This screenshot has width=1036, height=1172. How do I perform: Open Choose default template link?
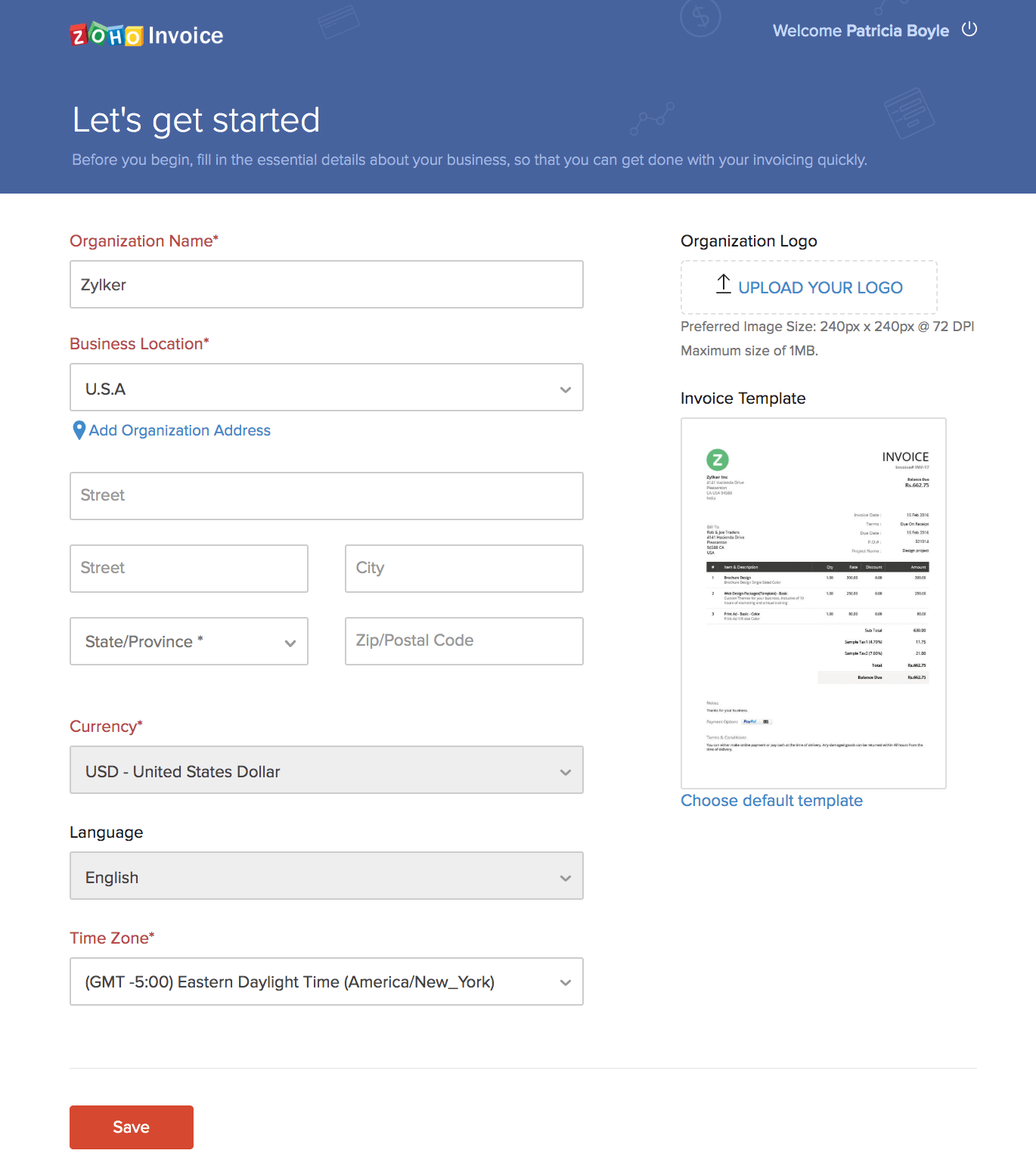[x=771, y=801]
